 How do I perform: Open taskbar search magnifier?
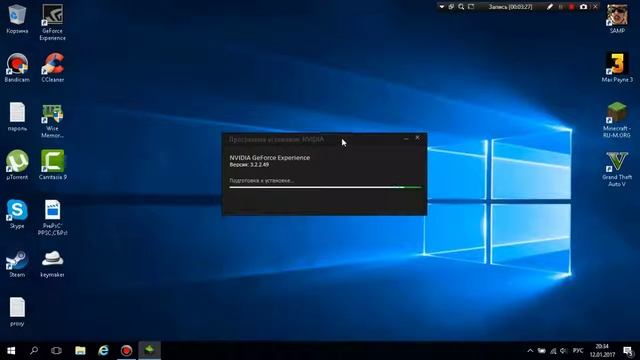coord(34,351)
